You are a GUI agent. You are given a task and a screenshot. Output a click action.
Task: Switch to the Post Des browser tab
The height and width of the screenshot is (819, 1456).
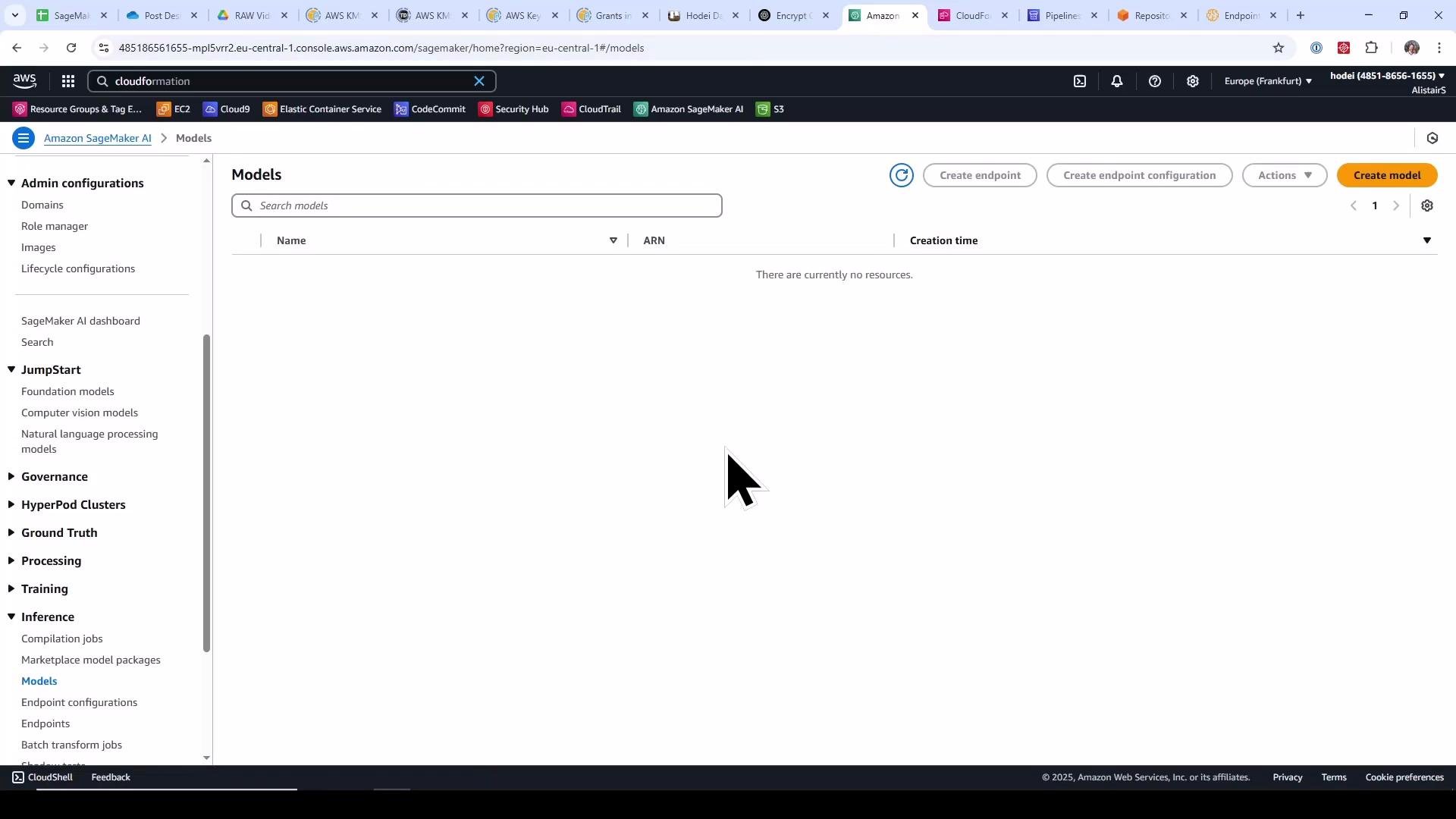162,15
